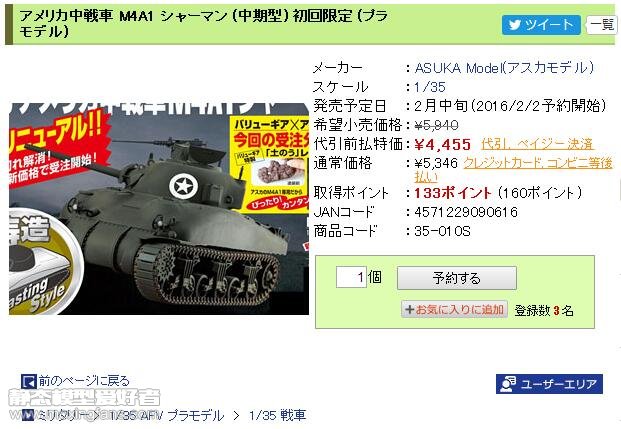
Task: Click the quantity input field
Action: coord(351,277)
